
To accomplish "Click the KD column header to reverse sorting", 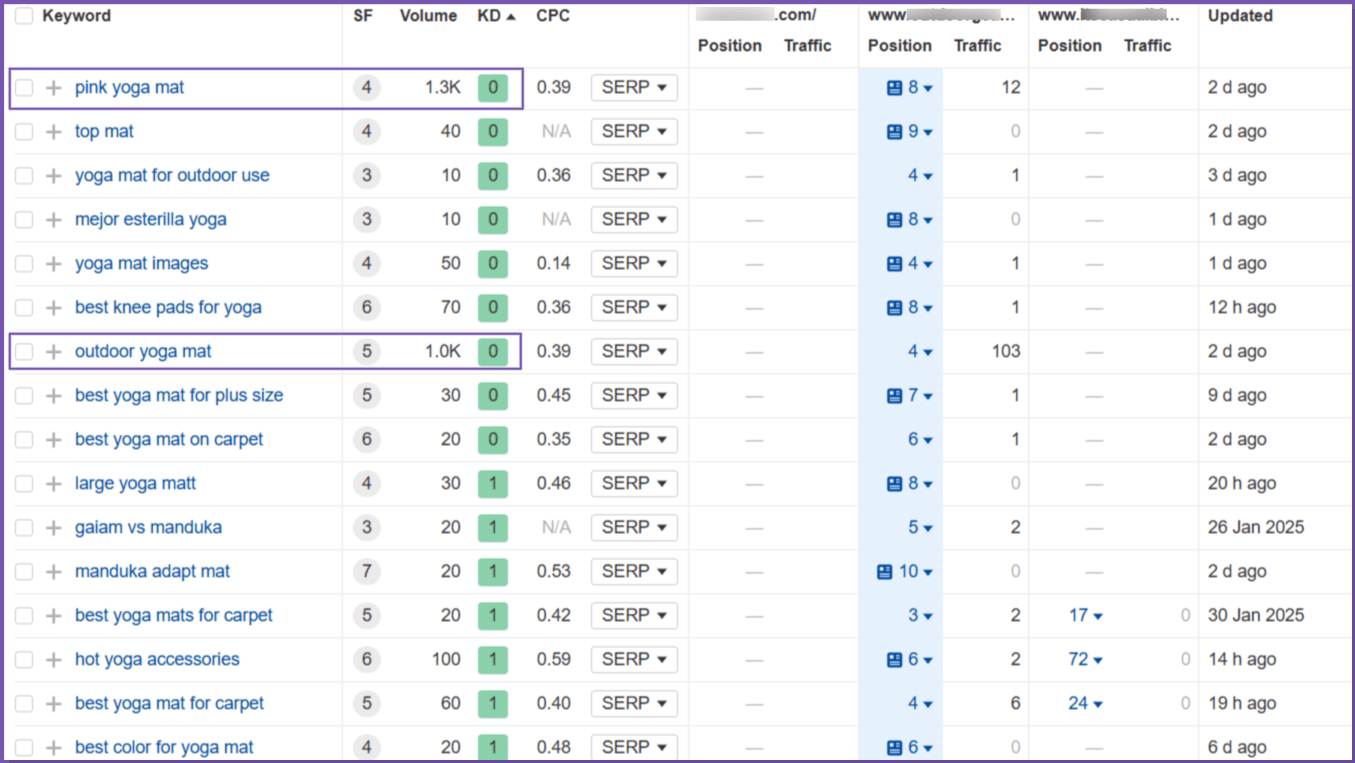I will tap(488, 15).
